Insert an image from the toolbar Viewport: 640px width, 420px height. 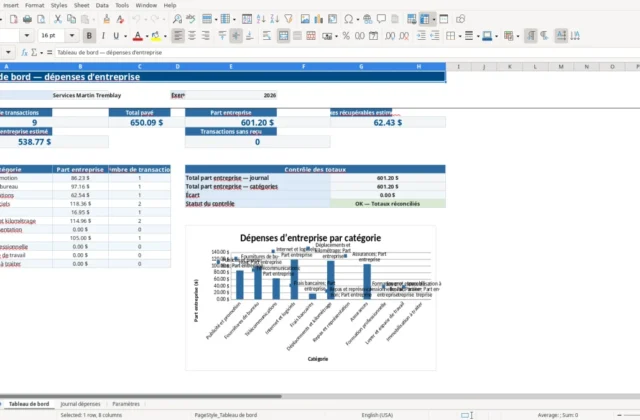coord(305,19)
